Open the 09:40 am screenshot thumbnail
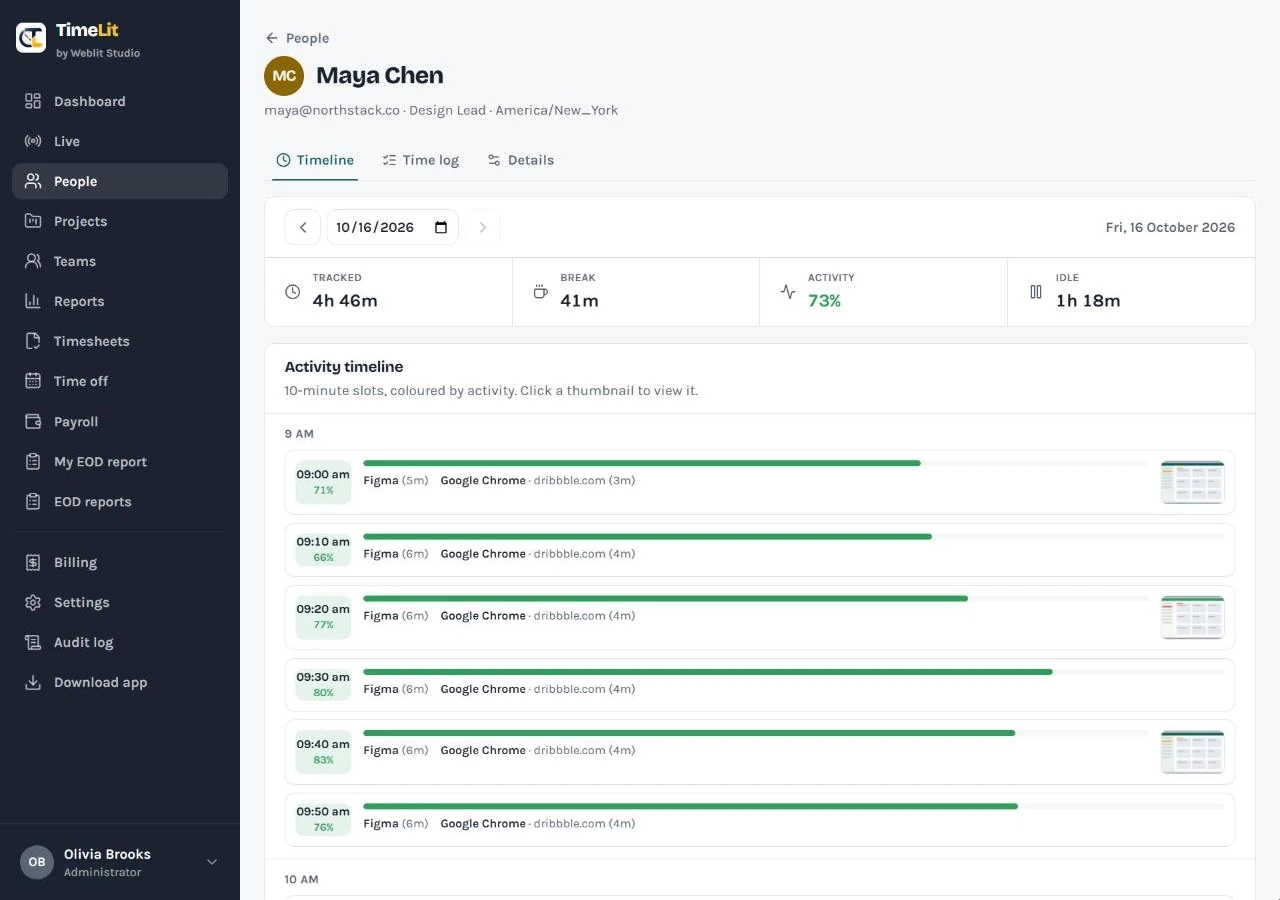Viewport: 1280px width, 900px height. pyautogui.click(x=1192, y=752)
